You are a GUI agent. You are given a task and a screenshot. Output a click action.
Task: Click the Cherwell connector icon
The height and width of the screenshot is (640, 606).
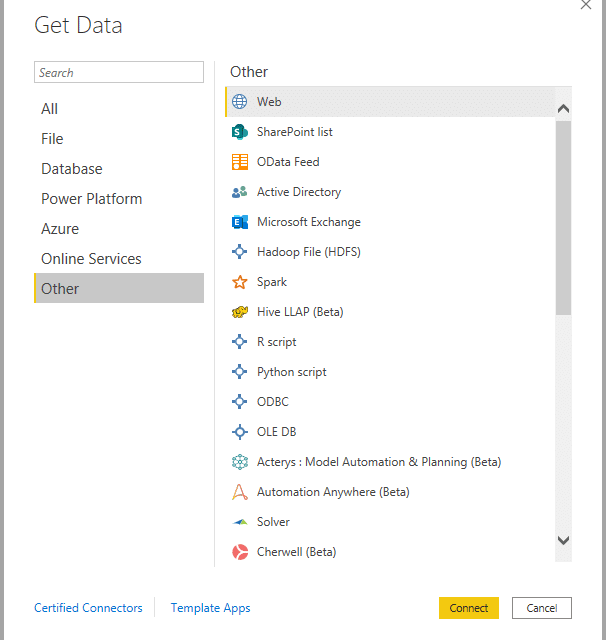click(240, 552)
